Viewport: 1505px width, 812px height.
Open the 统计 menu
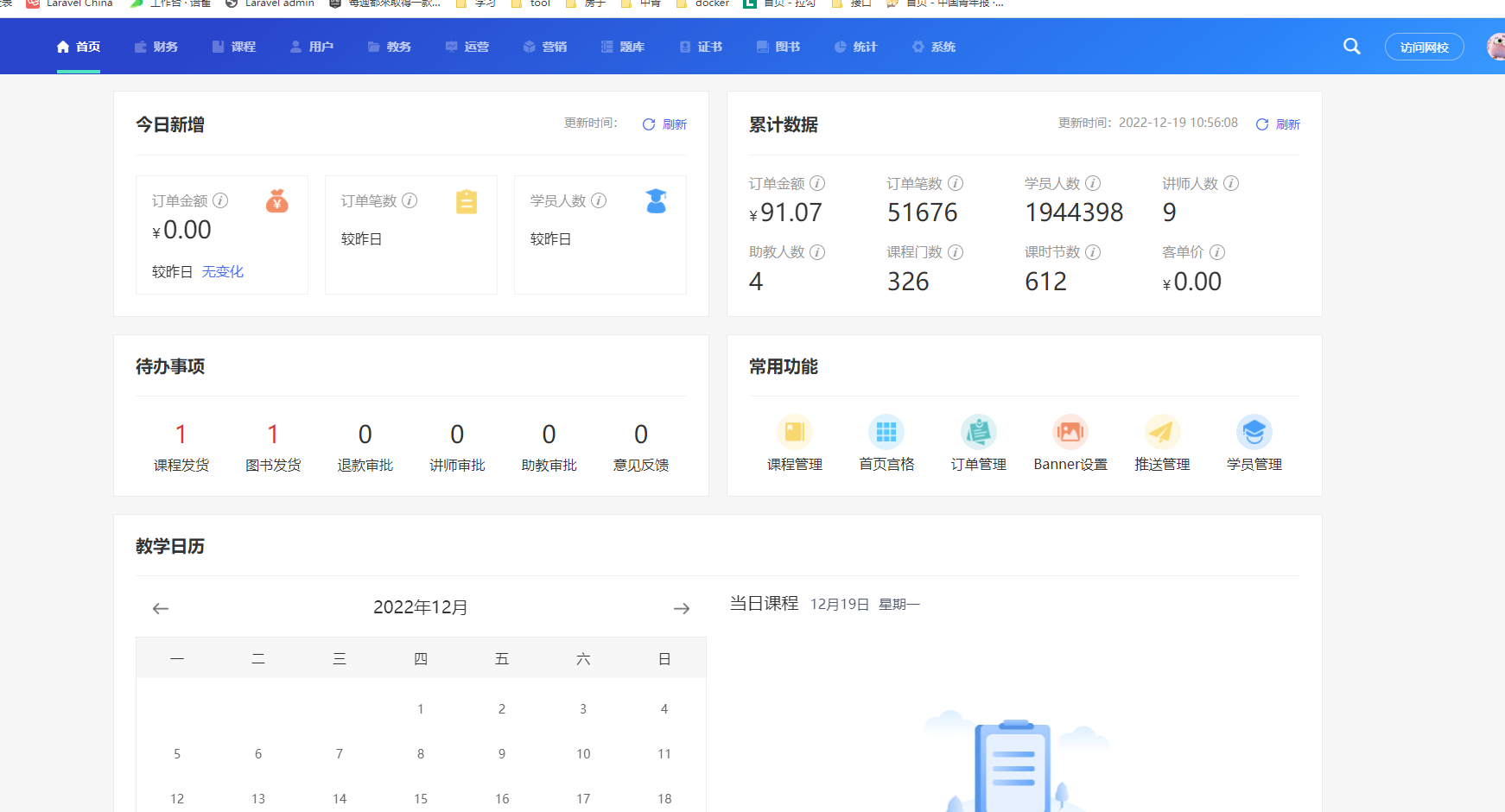856,47
